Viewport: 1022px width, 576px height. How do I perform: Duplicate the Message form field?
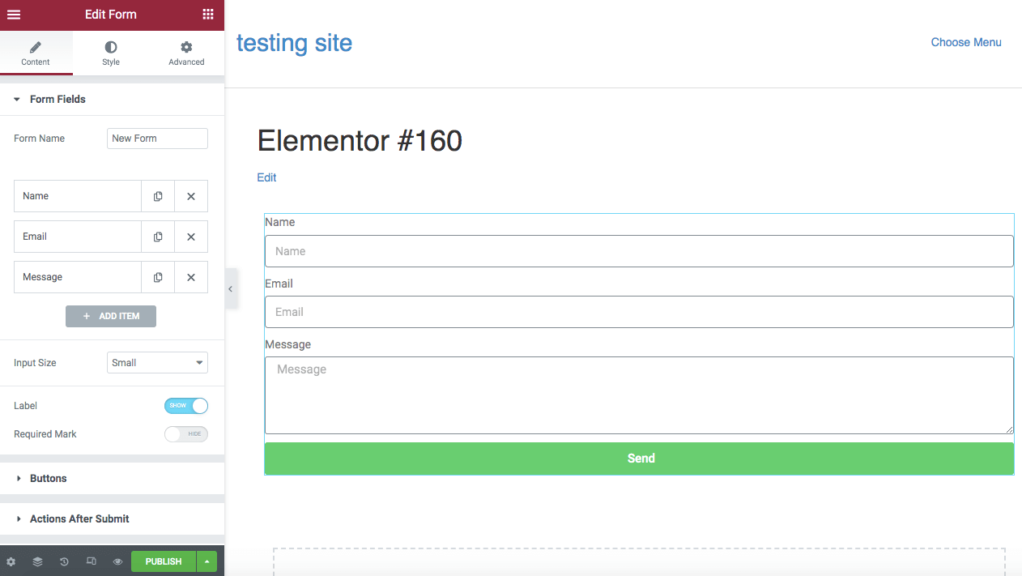(x=158, y=277)
